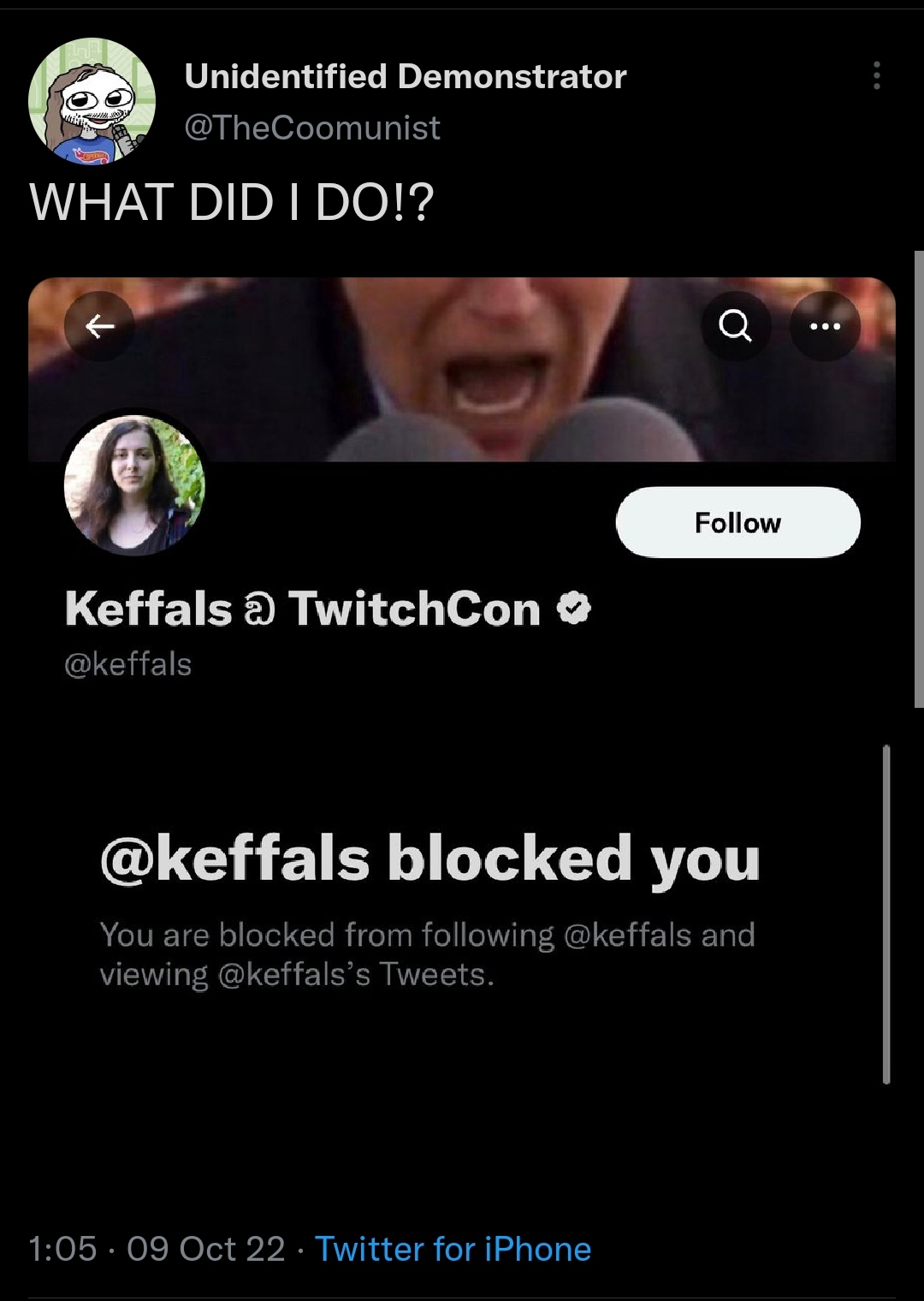Open the @TheCoomunist handle

(312, 128)
